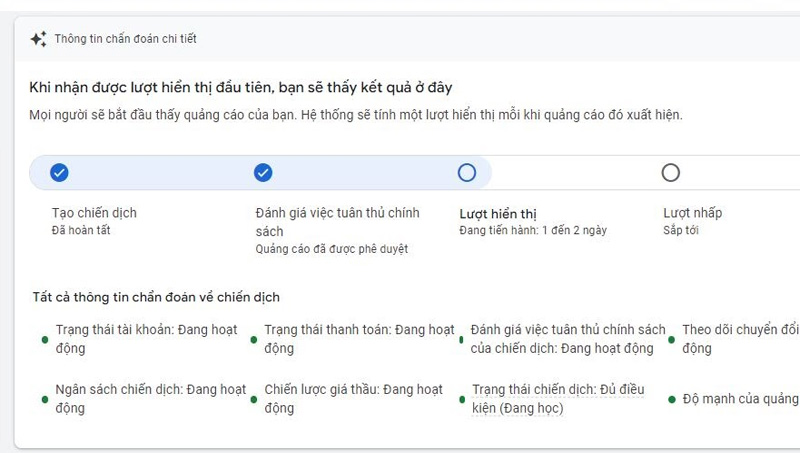Select the 'Tạo chiến dịch' step label
Image resolution: width=800 pixels, height=453 pixels.
tap(94, 213)
